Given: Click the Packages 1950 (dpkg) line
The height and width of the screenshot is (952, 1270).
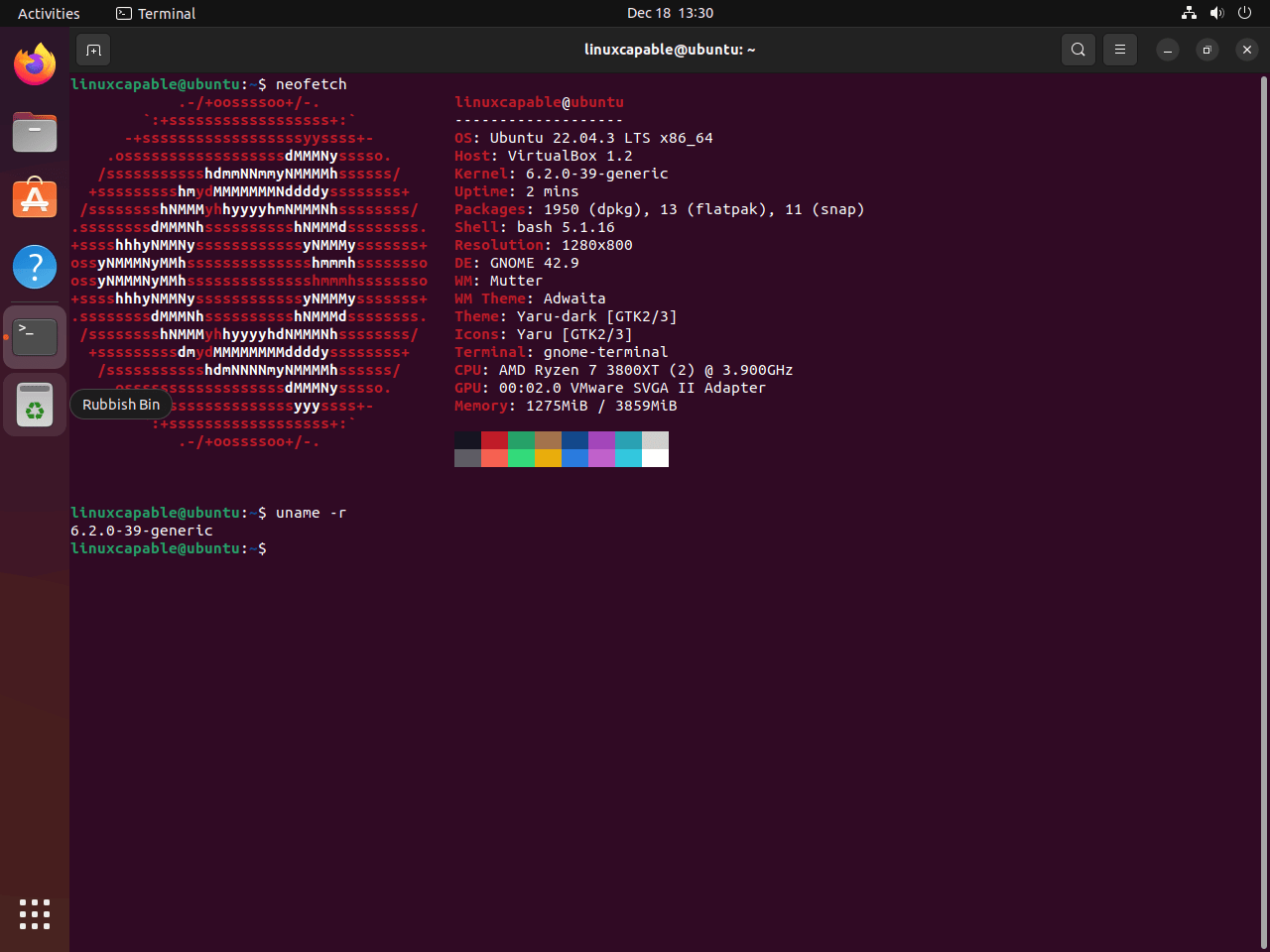Looking at the screenshot, I should (660, 209).
